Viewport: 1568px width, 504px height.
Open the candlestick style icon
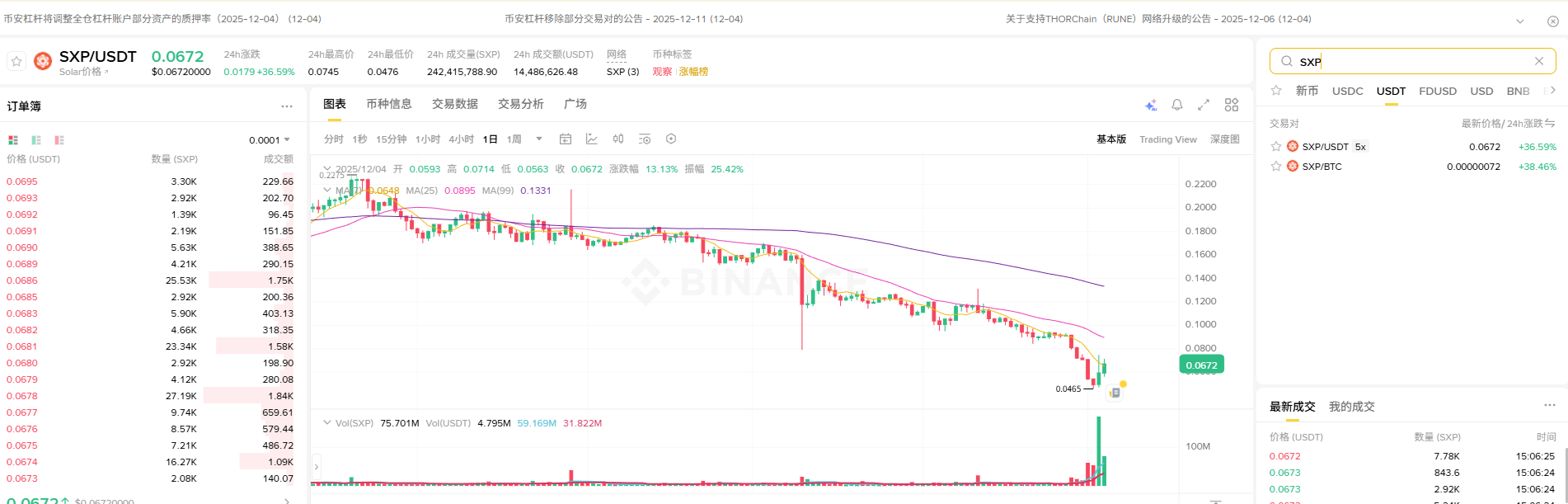click(618, 139)
